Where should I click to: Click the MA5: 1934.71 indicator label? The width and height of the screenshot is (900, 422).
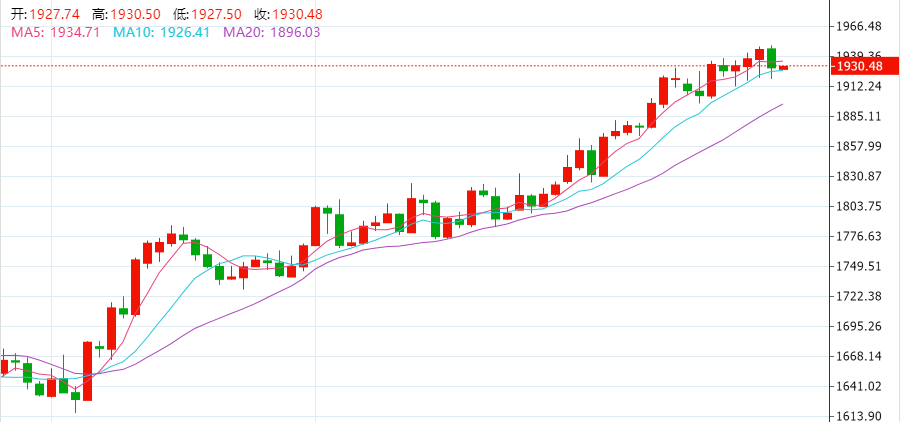pos(56,32)
